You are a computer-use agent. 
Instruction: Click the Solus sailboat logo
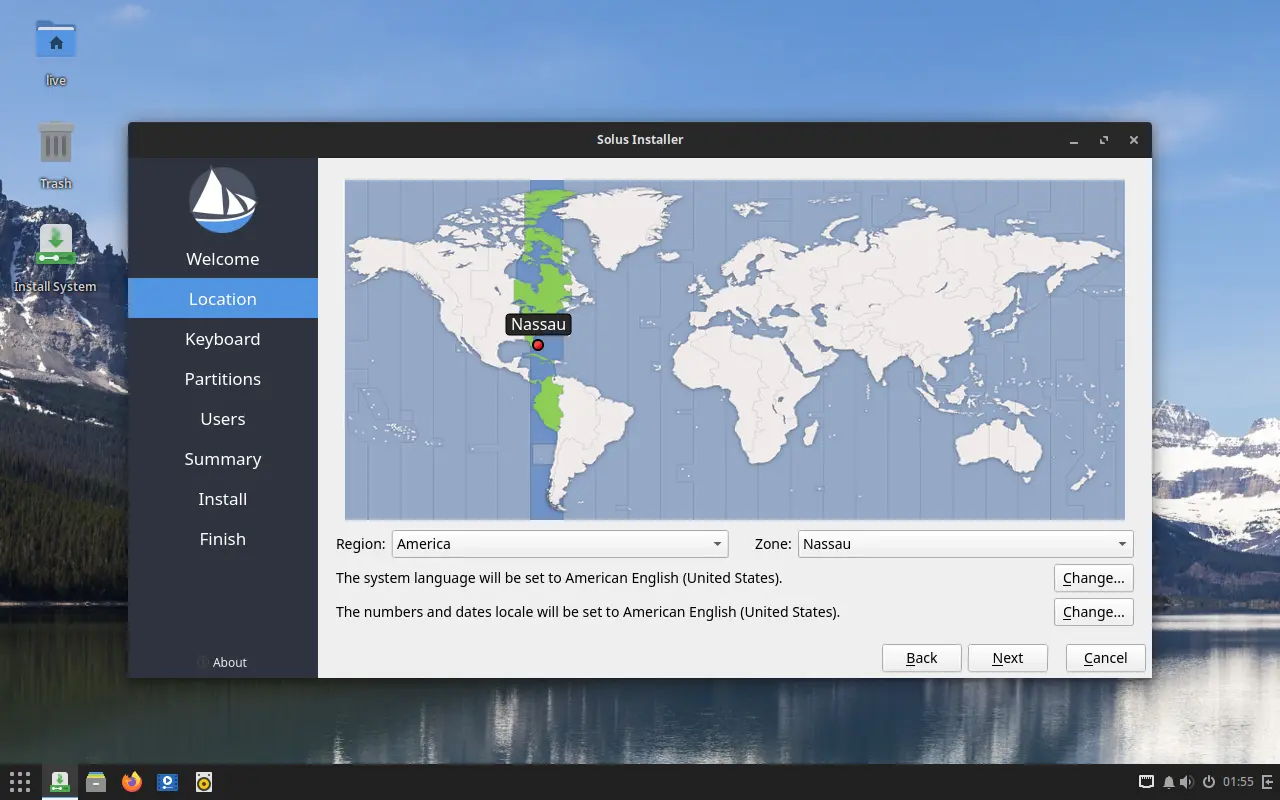point(223,200)
